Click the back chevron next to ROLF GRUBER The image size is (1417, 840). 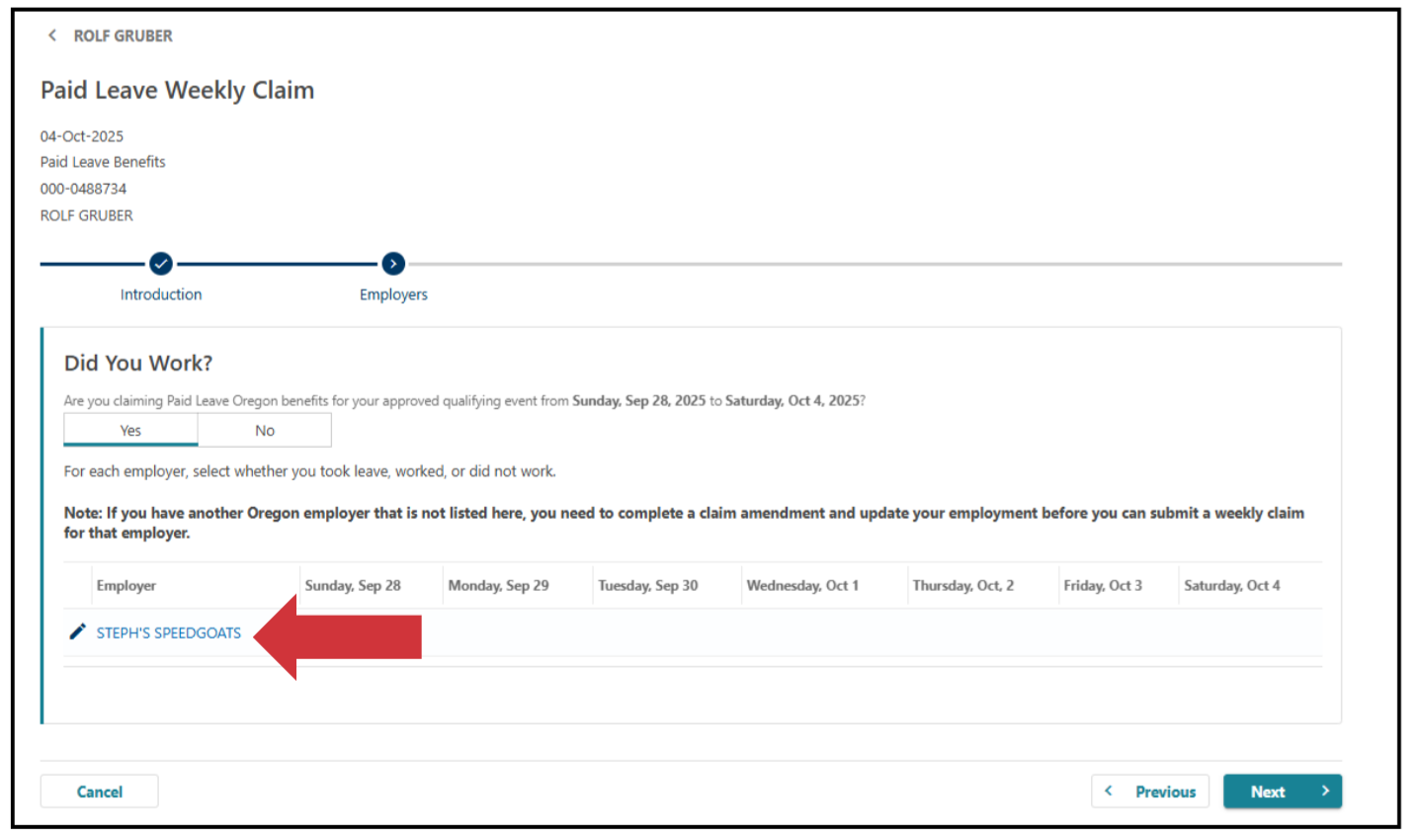pos(51,35)
